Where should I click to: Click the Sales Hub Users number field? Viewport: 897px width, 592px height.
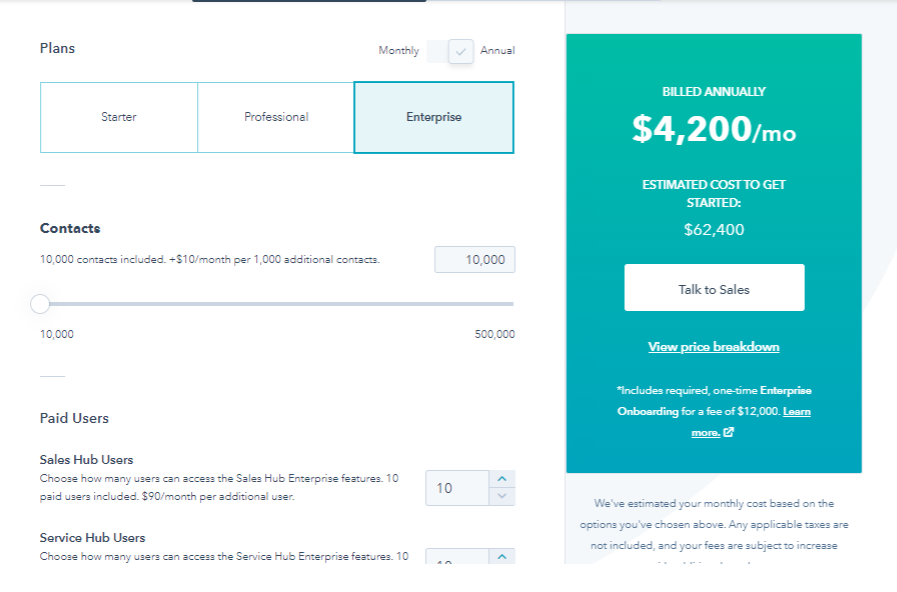(x=457, y=488)
